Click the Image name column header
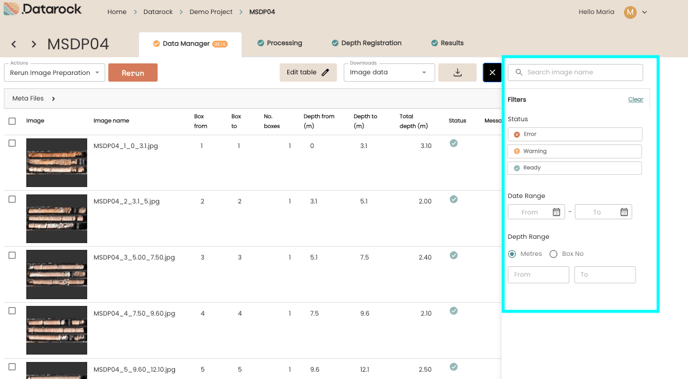The height and width of the screenshot is (379, 688). pyautogui.click(x=111, y=121)
